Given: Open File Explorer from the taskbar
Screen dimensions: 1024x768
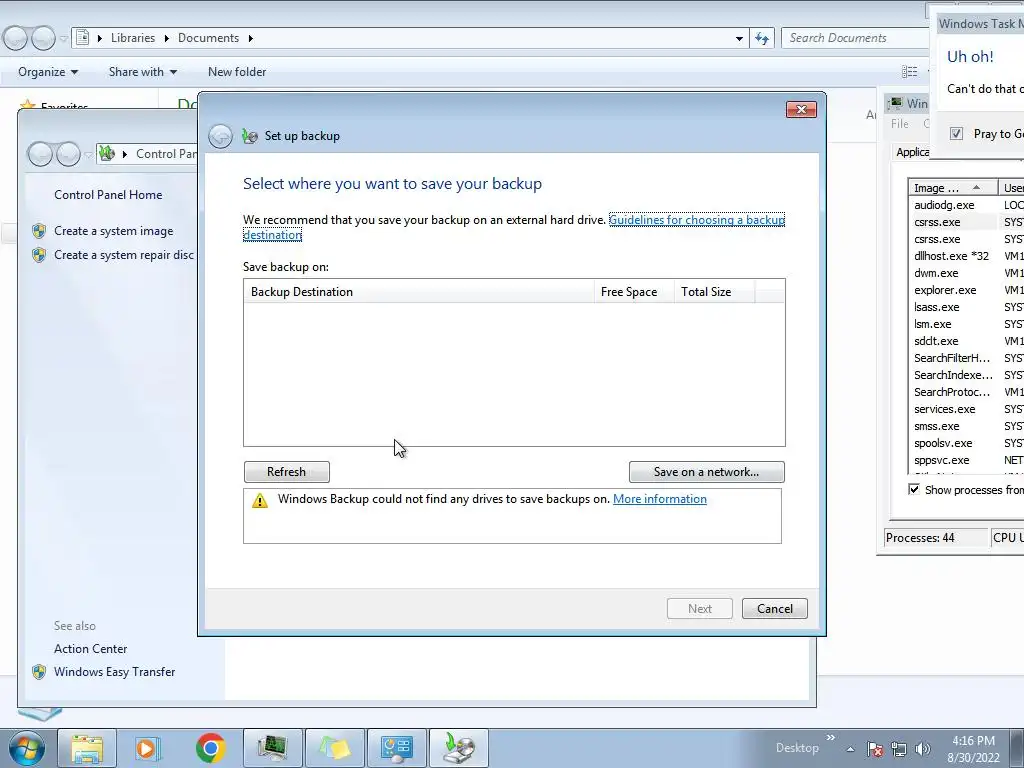Looking at the screenshot, I should [x=87, y=748].
